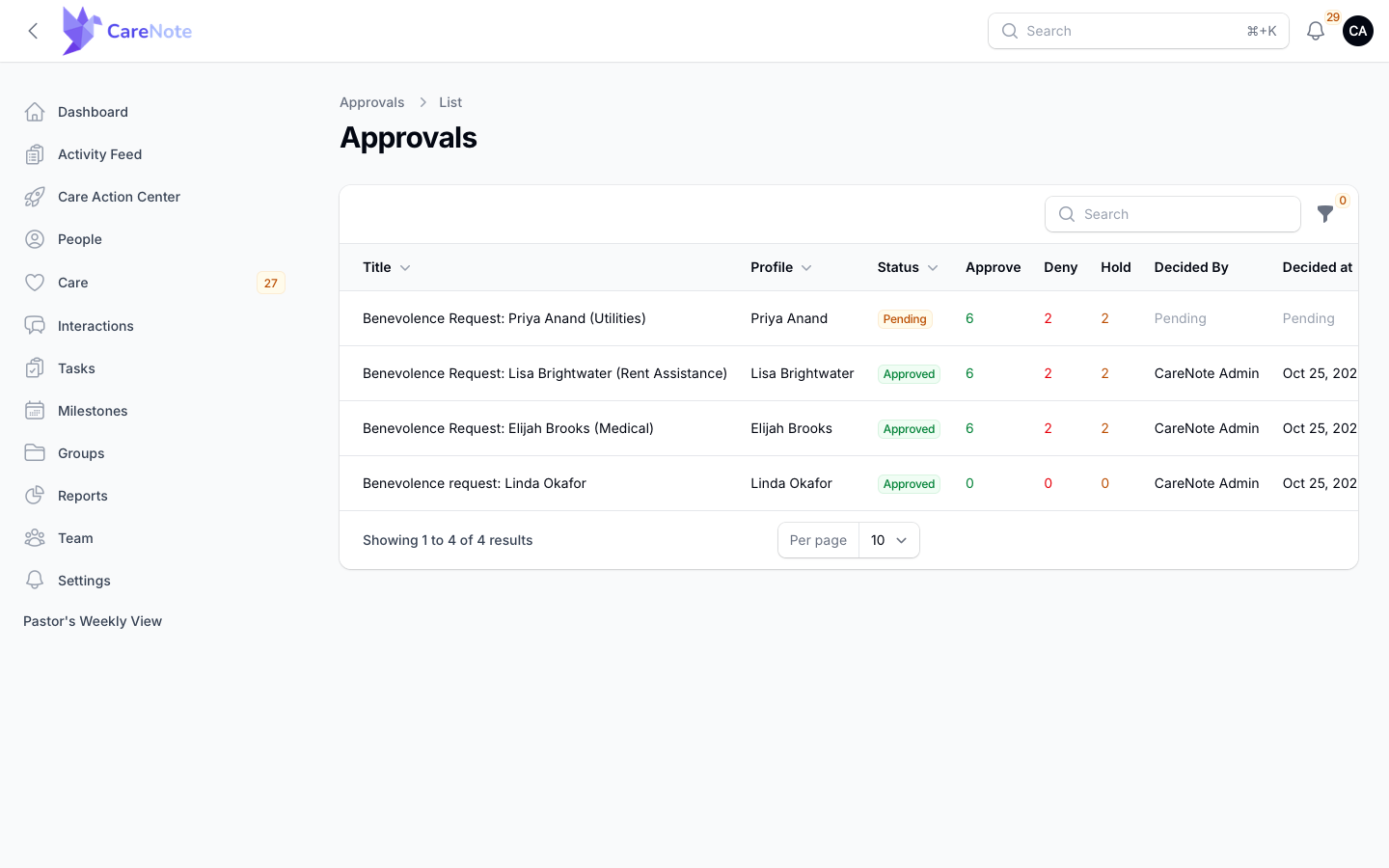Sort table by Status column chevron
This screenshot has height=868, width=1389.
coord(933,268)
